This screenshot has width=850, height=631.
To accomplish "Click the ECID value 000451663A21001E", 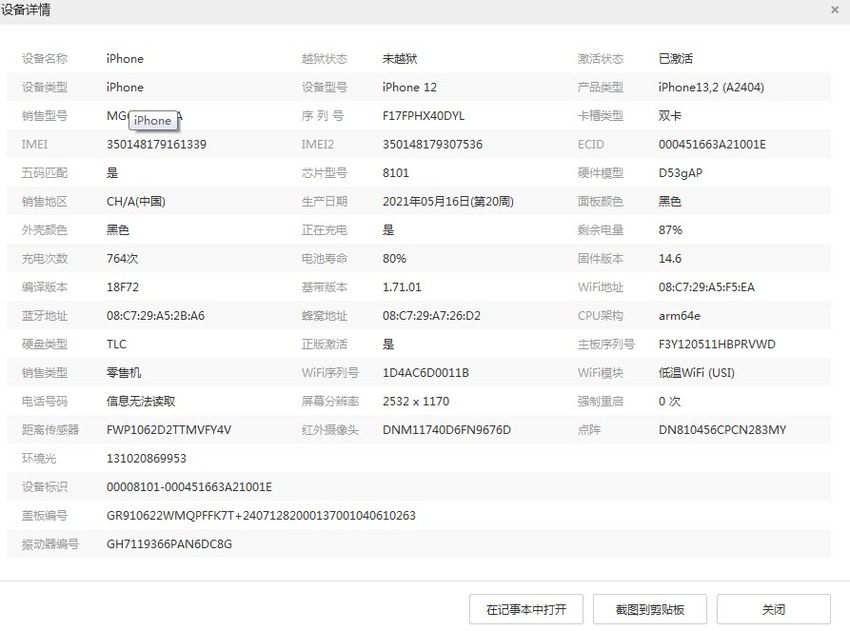I will coord(712,144).
